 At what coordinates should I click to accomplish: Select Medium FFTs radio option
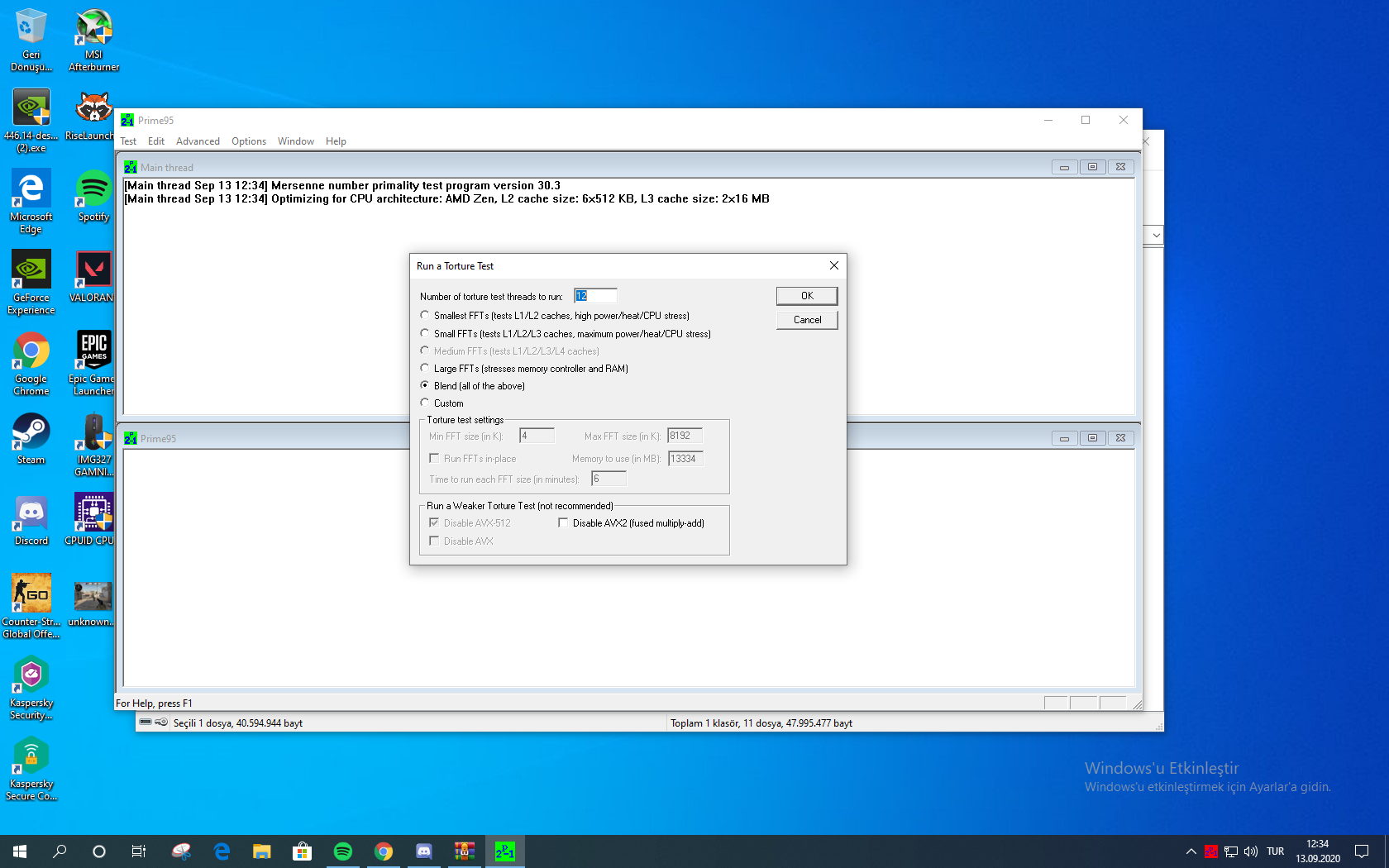click(x=425, y=351)
